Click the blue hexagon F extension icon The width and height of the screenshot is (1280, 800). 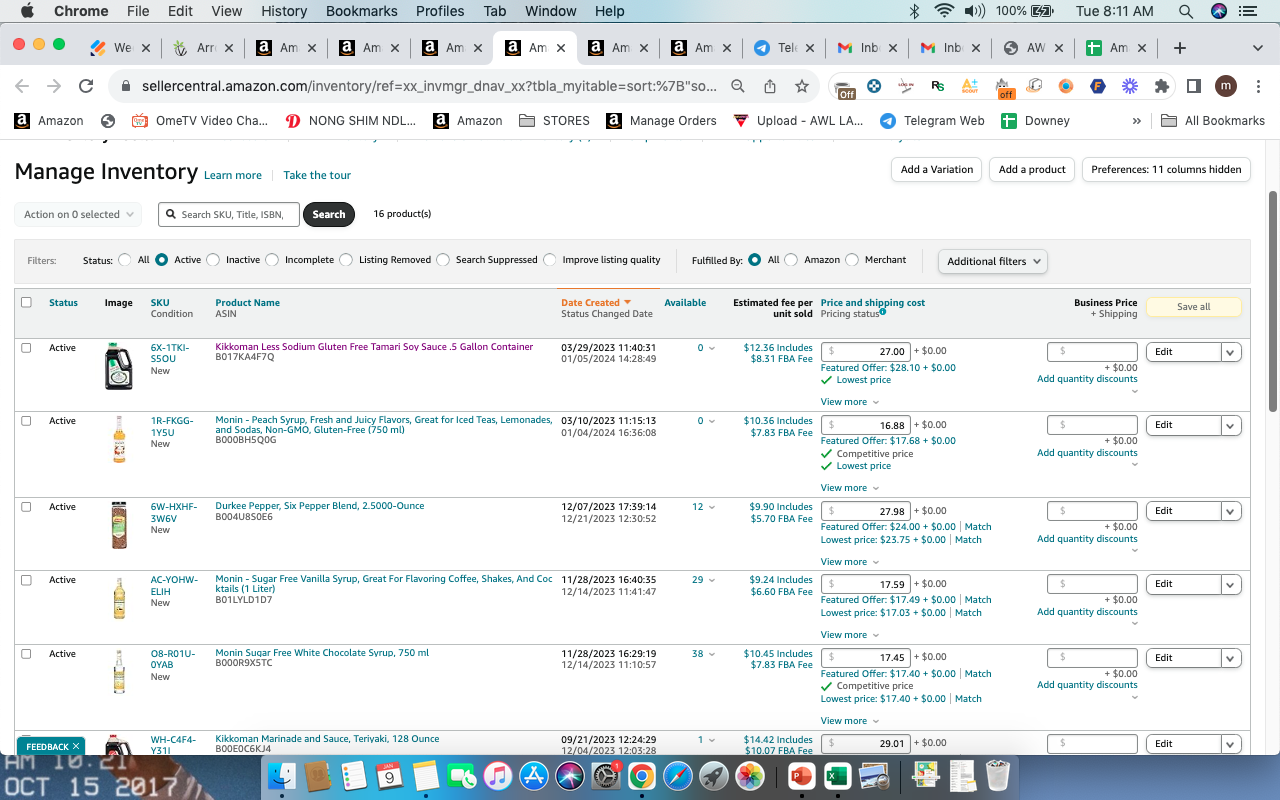click(1098, 86)
